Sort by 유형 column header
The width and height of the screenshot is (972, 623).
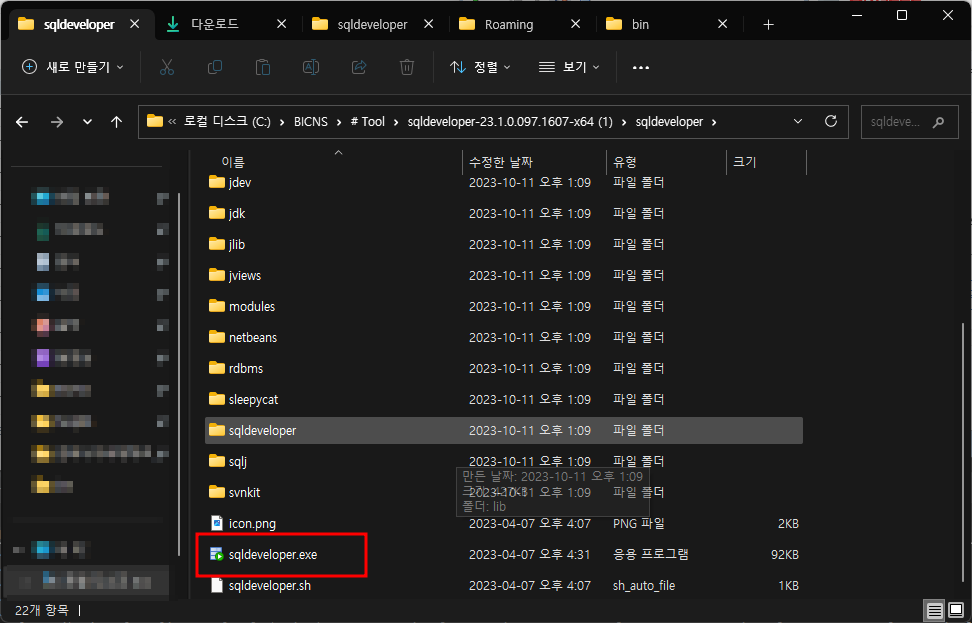(x=625, y=162)
